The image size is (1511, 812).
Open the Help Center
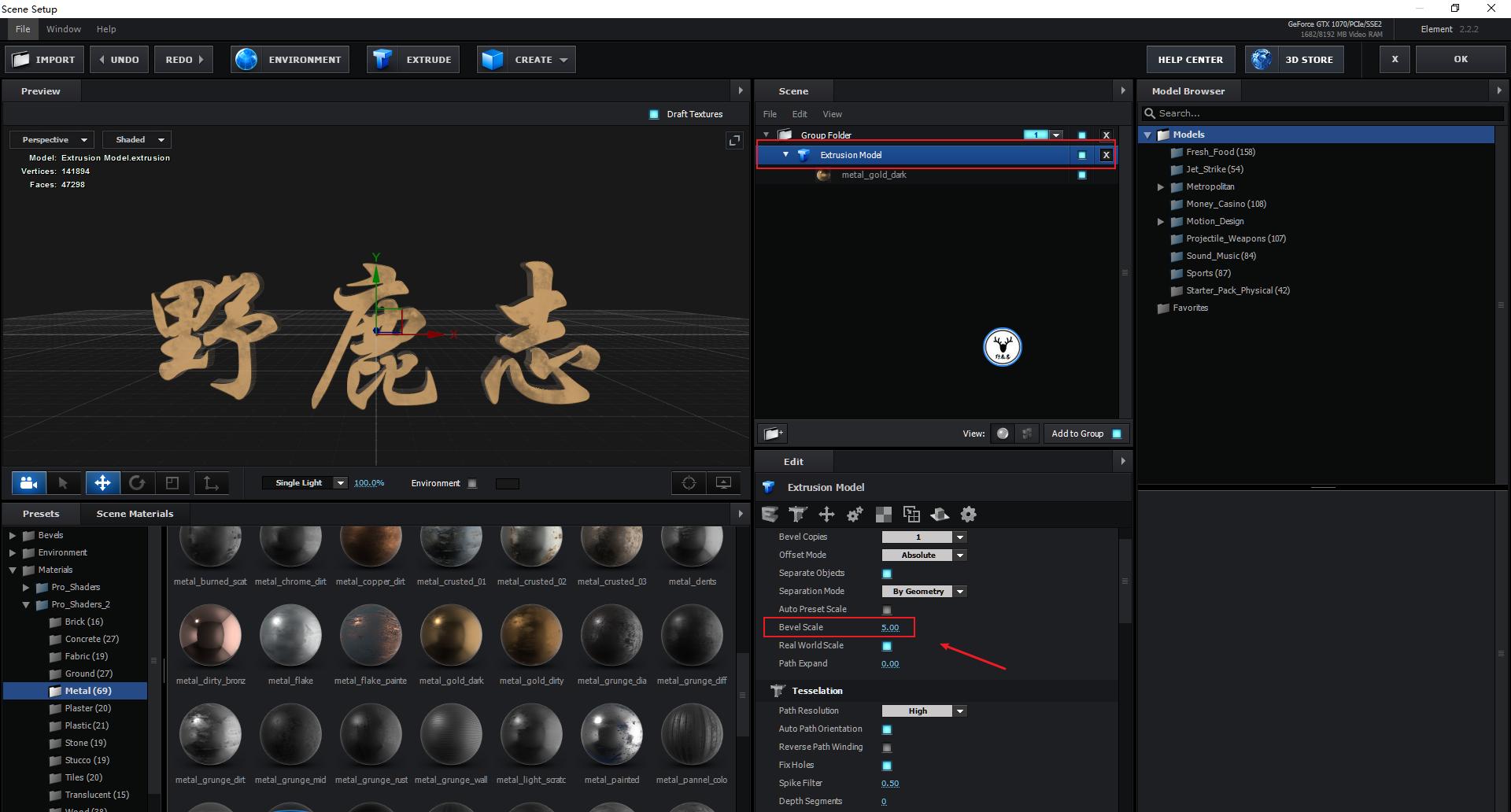[1190, 60]
